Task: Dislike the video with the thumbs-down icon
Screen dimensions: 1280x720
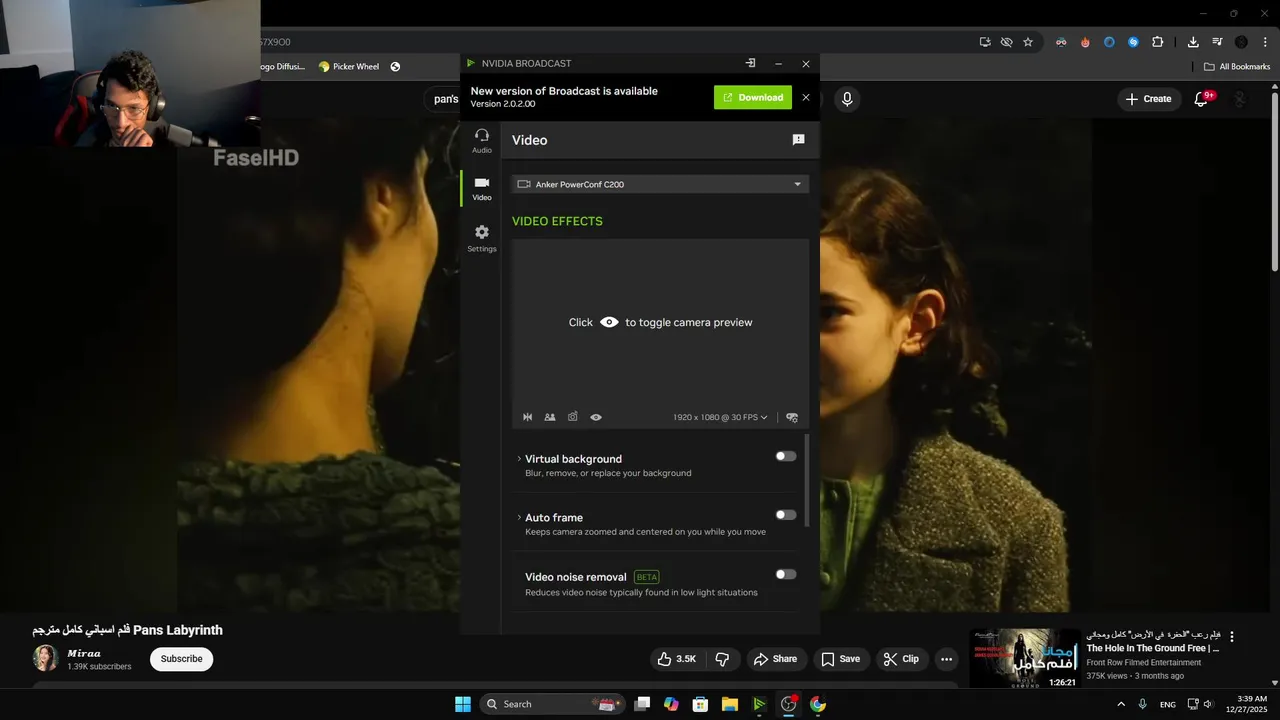Action: [x=722, y=659]
